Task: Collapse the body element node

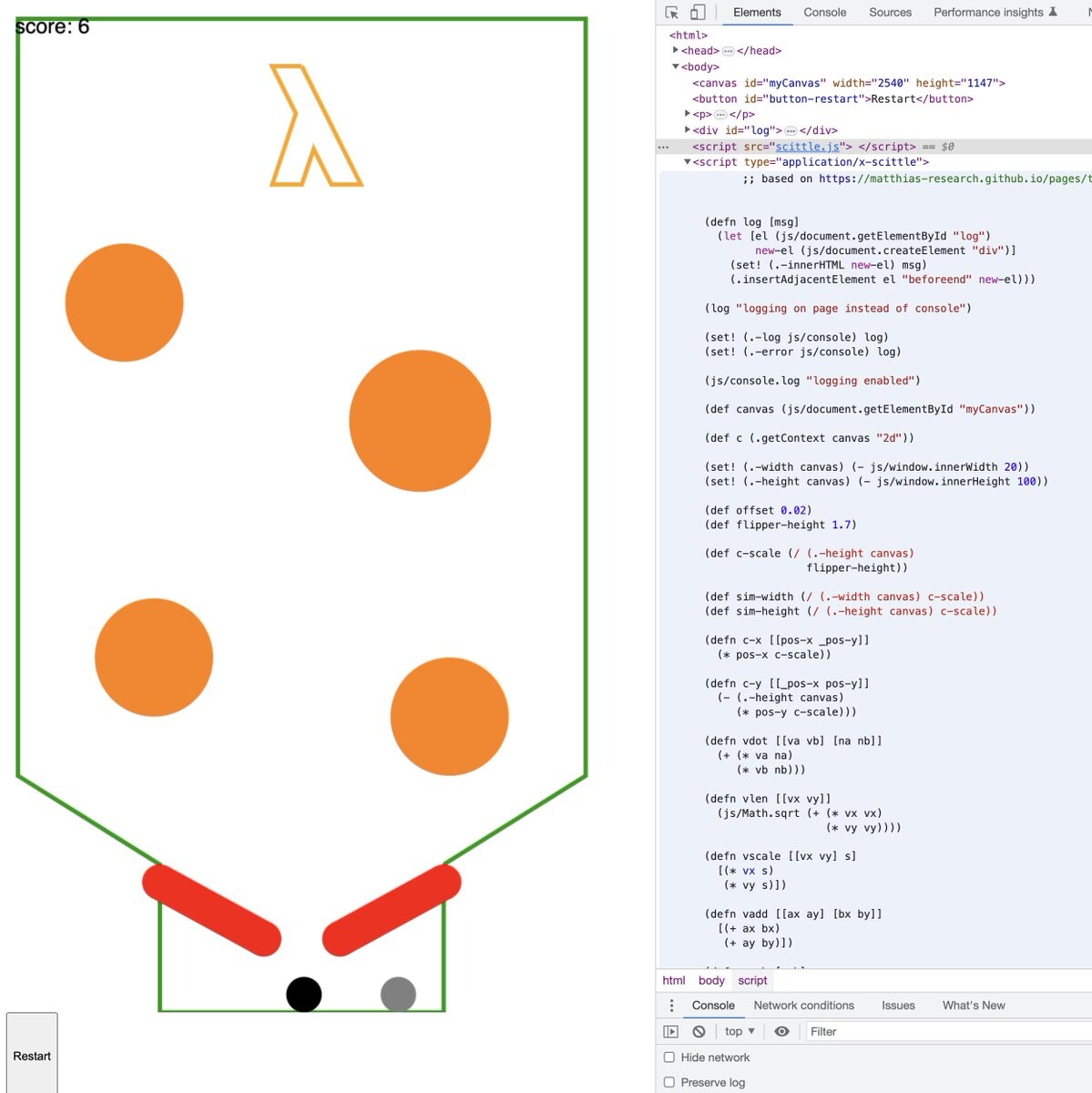Action: pyautogui.click(x=676, y=66)
